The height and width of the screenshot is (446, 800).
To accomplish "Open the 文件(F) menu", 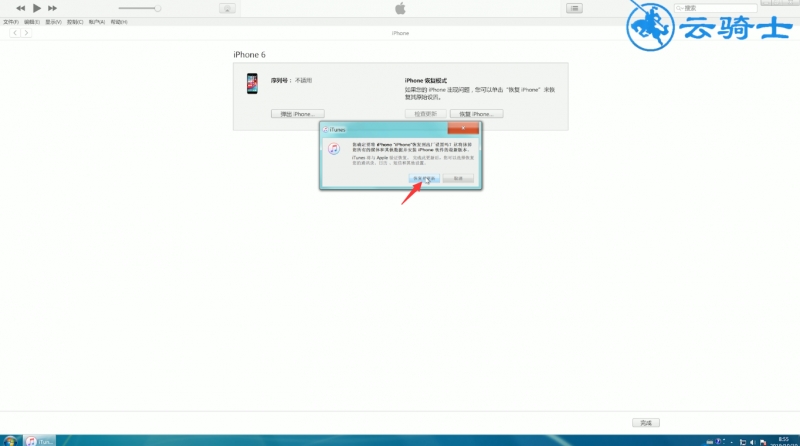I will coord(11,22).
